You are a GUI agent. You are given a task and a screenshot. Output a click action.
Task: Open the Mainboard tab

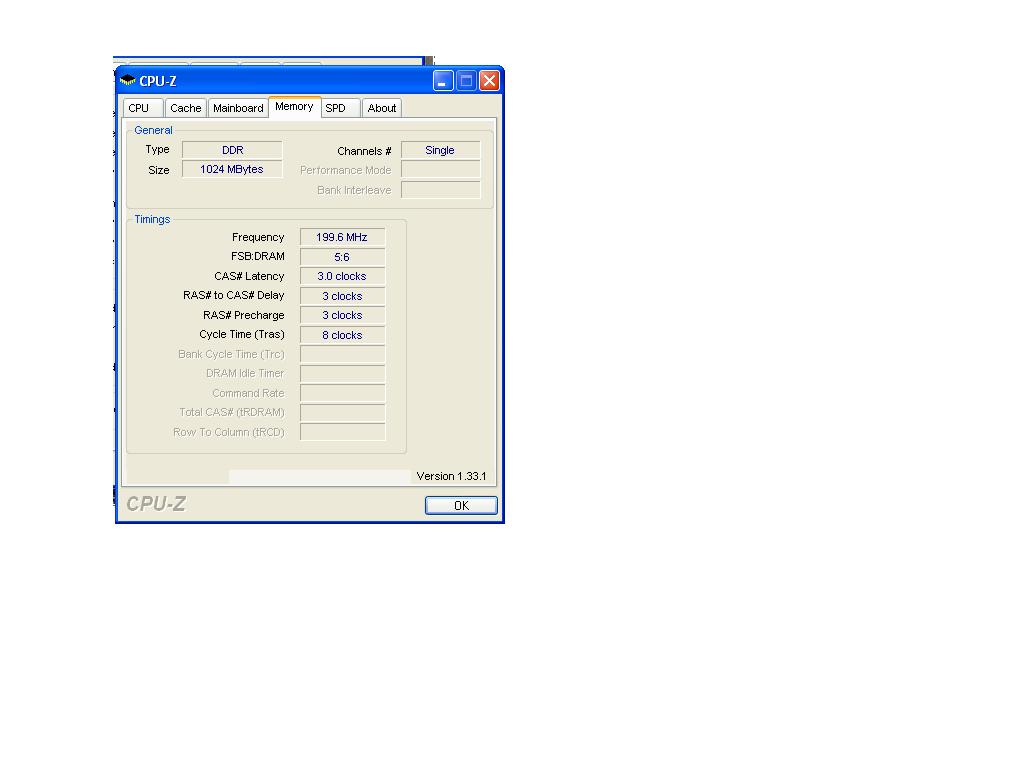click(238, 108)
